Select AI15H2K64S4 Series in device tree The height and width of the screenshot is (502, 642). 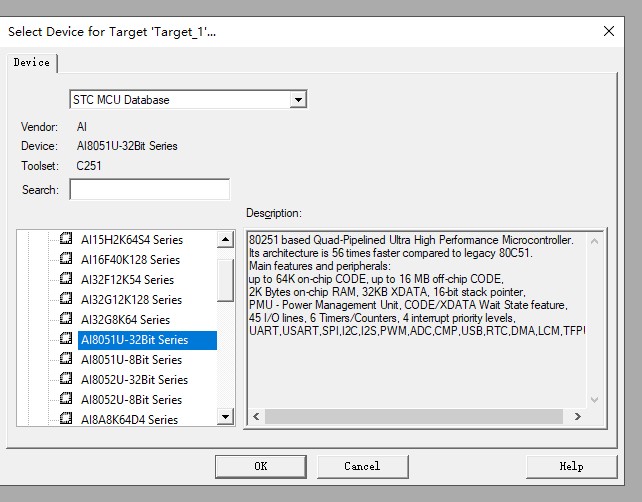coord(132,240)
